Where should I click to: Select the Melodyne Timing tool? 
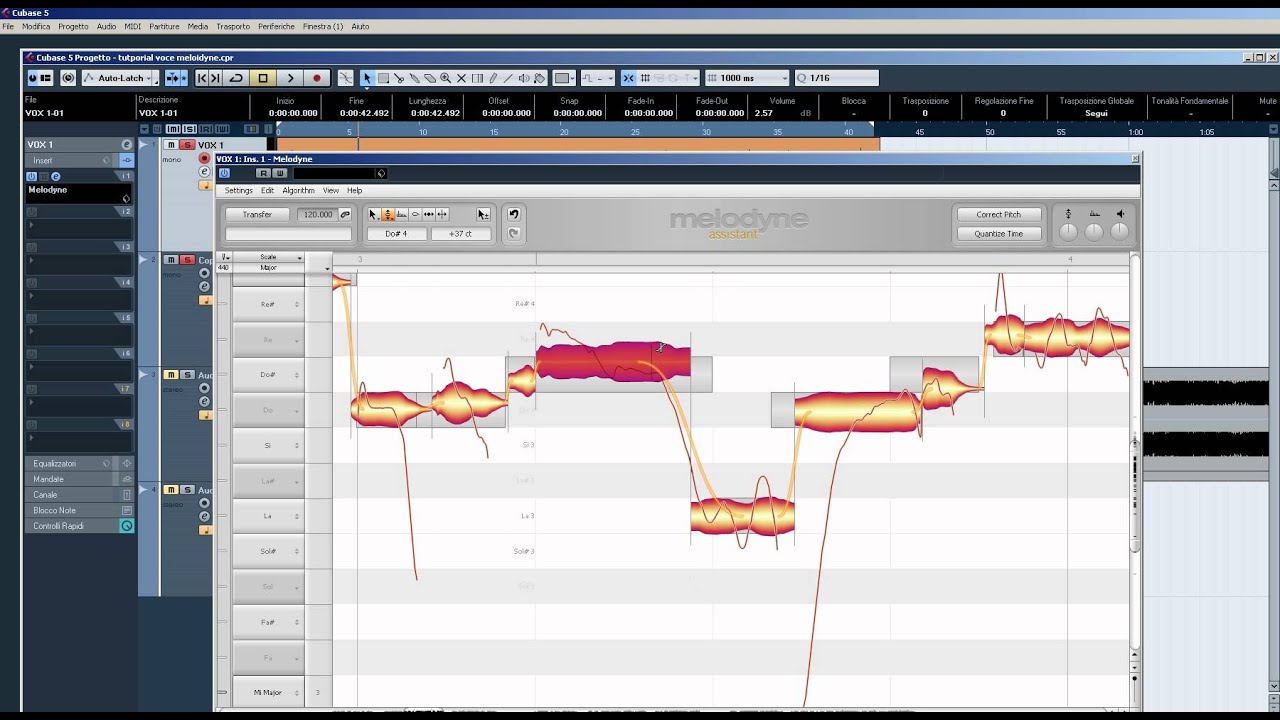[x=428, y=214]
